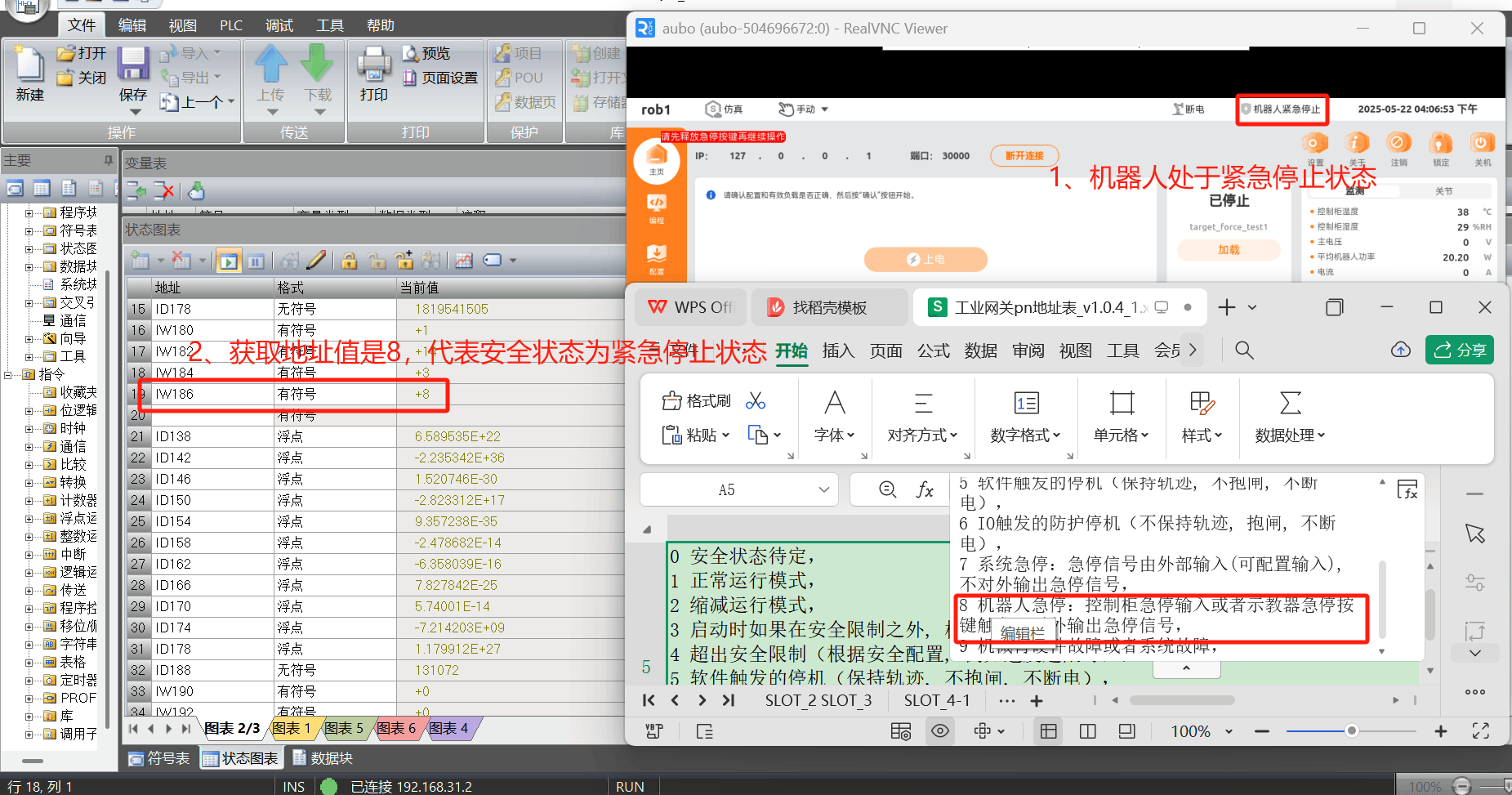Click the Data Processing (数据处理) sigma icon
This screenshot has height=795, width=1512.
click(1290, 403)
